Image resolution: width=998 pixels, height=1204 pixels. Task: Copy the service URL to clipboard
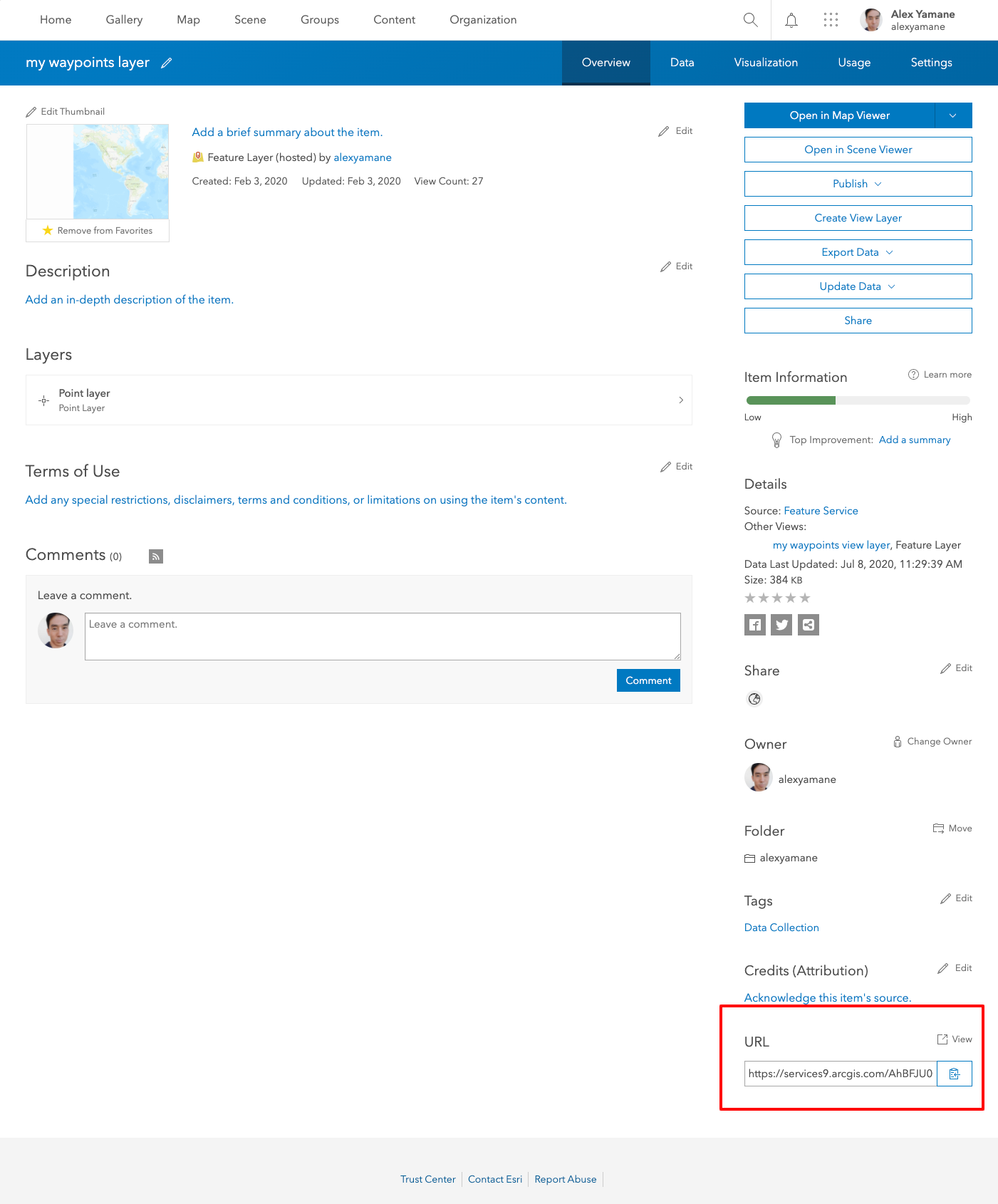(955, 1074)
